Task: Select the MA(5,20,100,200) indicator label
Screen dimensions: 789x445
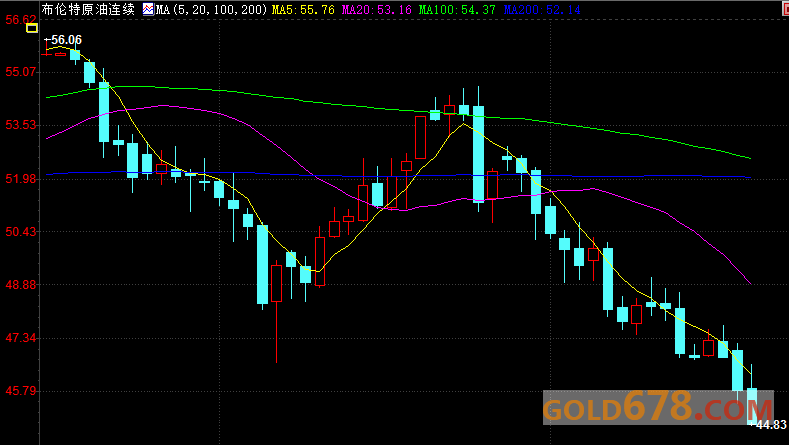Action: pos(211,10)
